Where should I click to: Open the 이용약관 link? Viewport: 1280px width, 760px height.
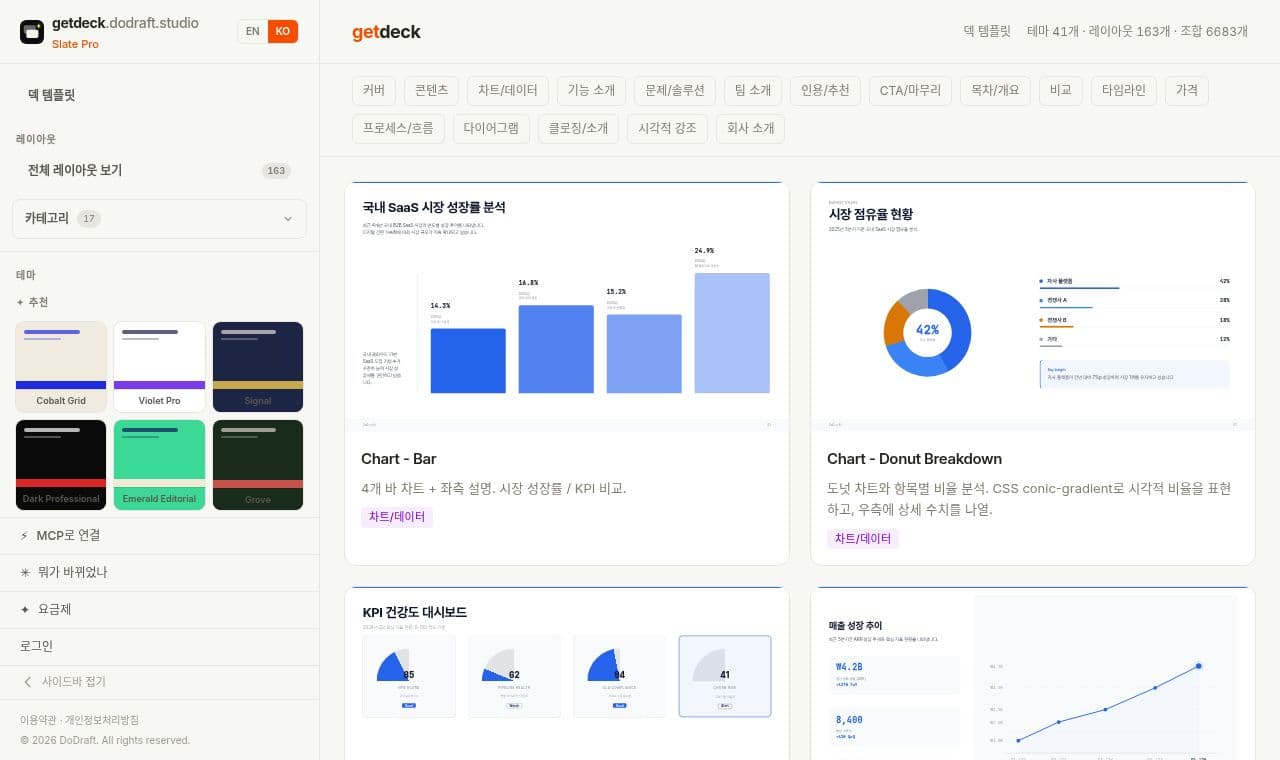pyautogui.click(x=36, y=720)
